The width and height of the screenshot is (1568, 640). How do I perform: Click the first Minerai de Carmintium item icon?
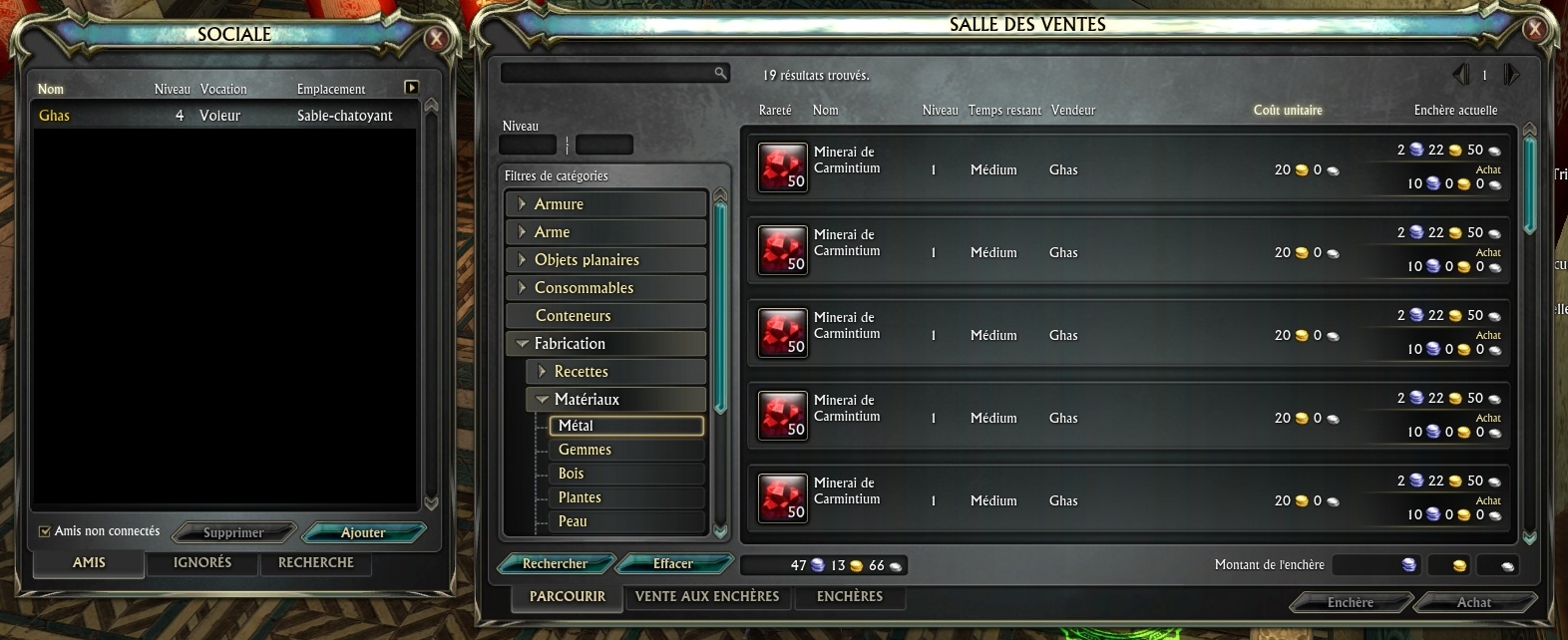[782, 167]
